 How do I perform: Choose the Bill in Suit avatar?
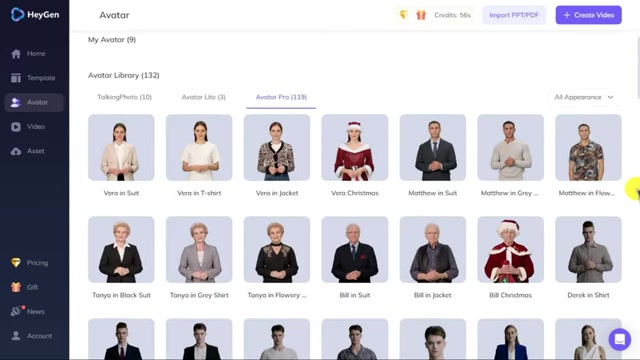[x=355, y=249]
